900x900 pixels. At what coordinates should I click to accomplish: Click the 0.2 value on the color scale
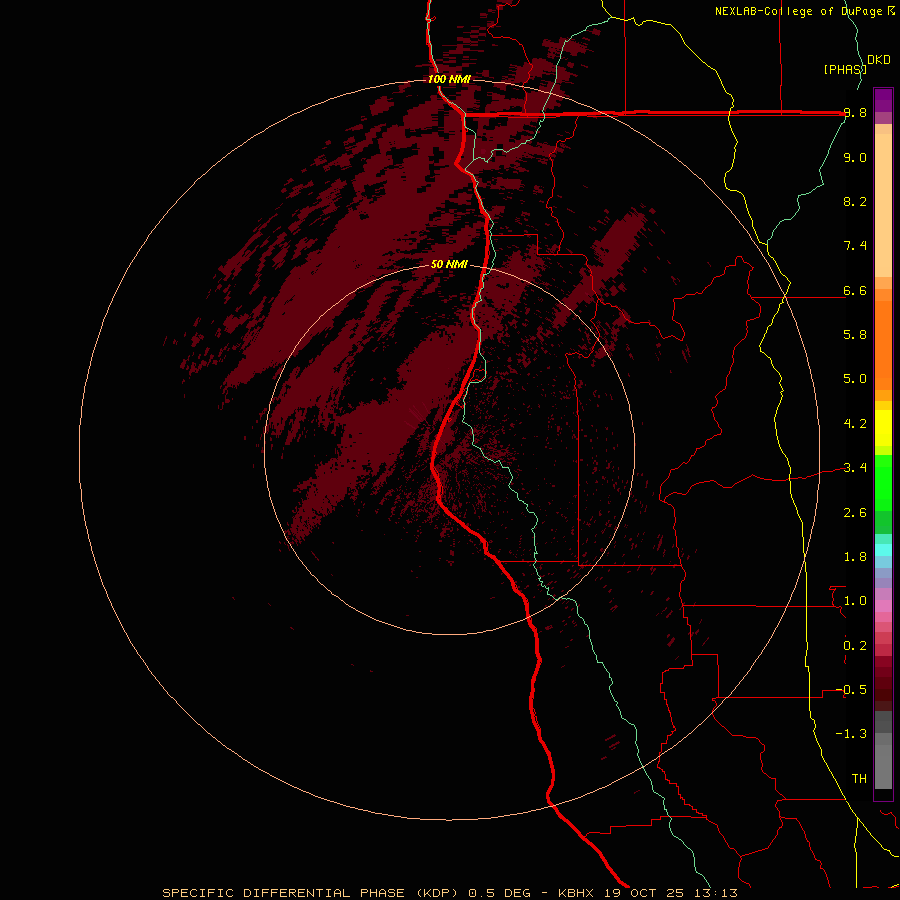click(855, 646)
